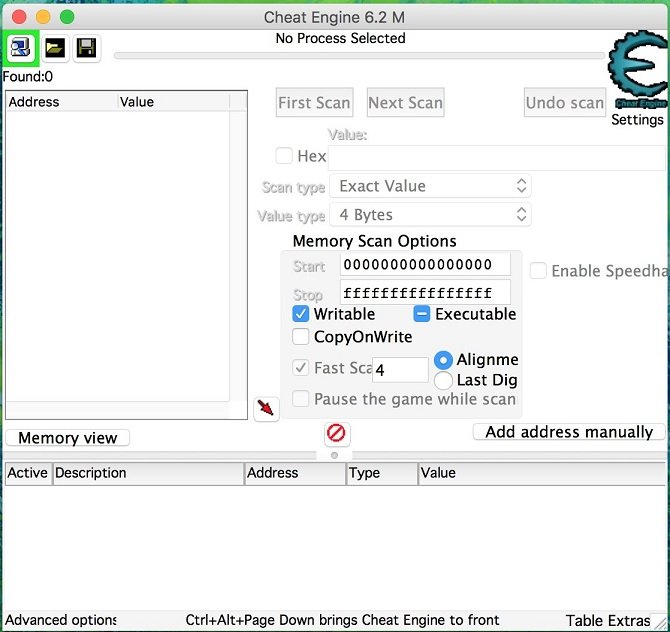Open the Memory view button

(x=67, y=438)
